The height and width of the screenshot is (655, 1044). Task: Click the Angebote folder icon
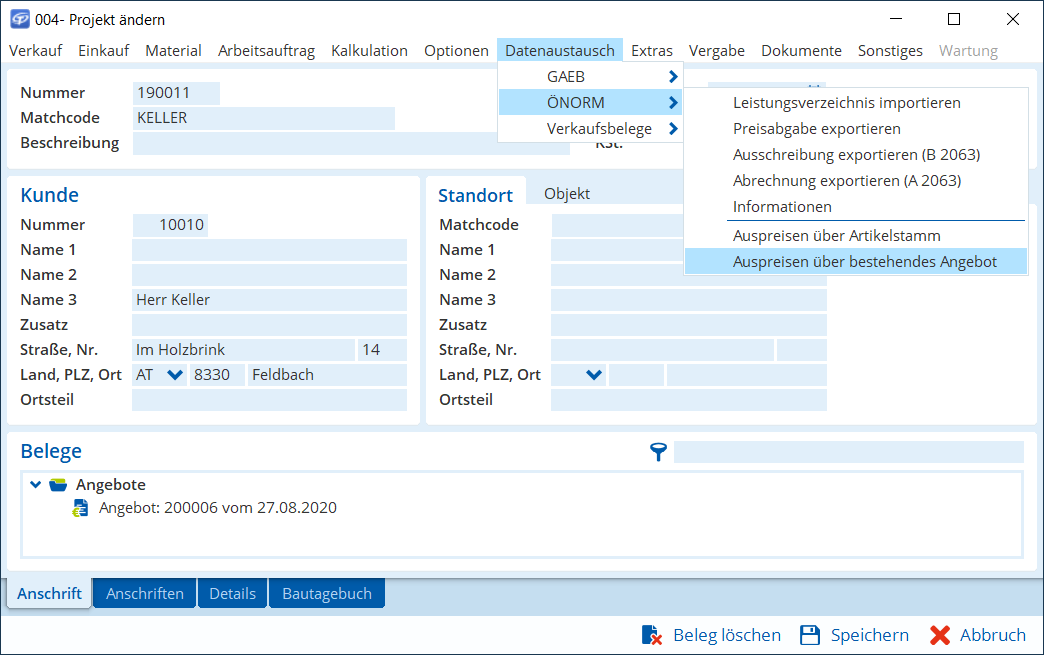pos(58,485)
